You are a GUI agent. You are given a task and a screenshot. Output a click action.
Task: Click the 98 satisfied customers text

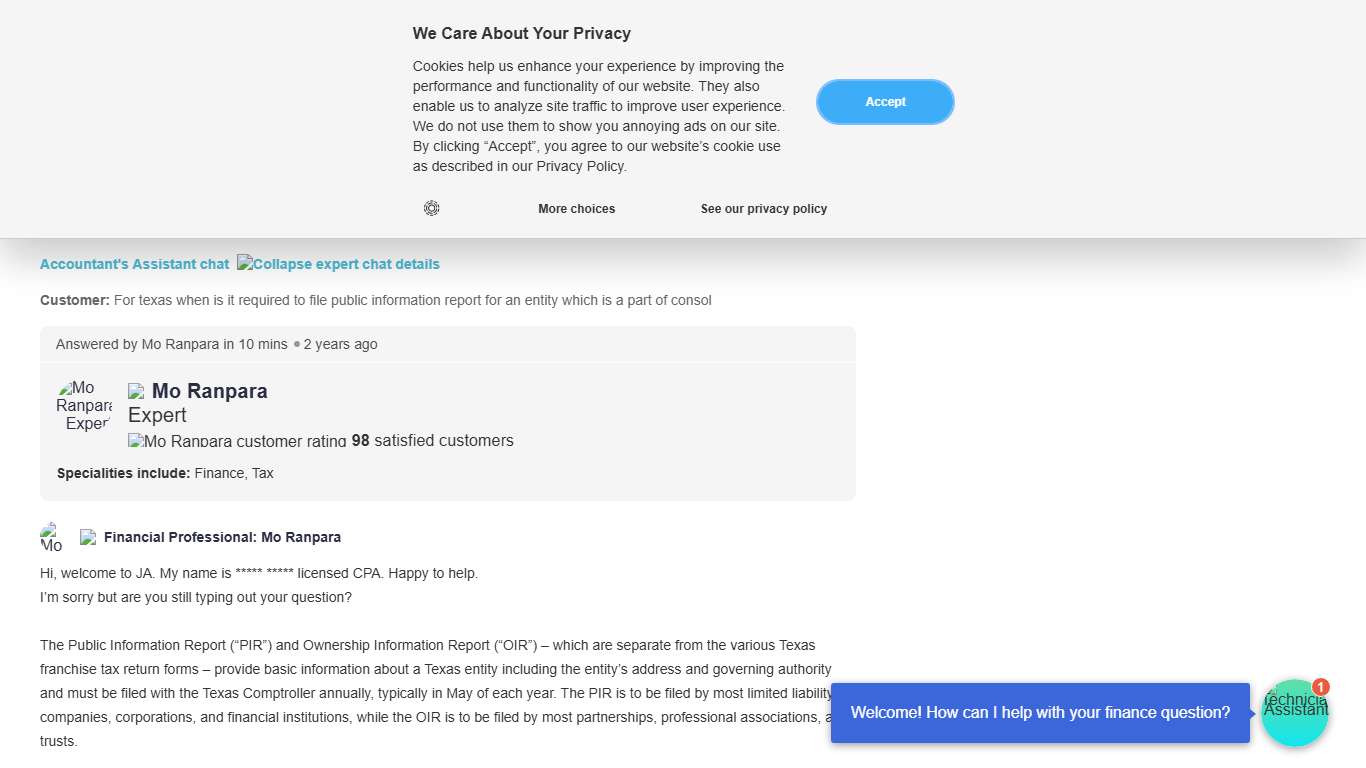point(432,441)
